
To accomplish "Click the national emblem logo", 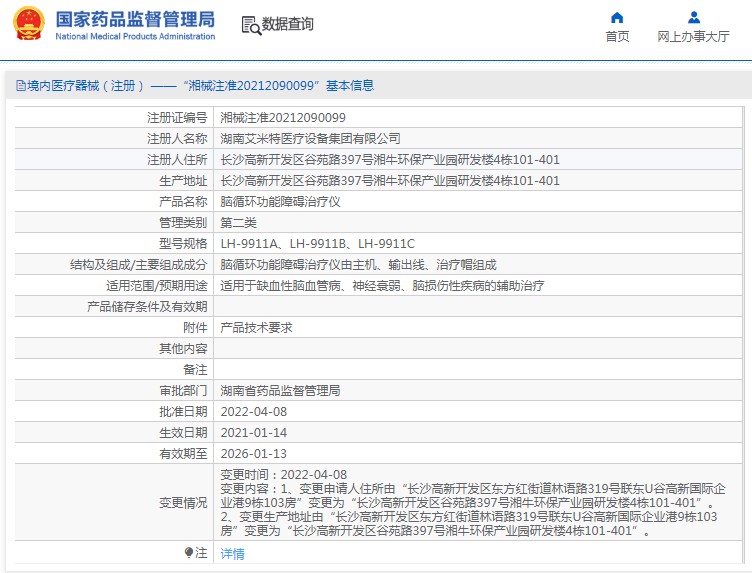I will pos(29,25).
